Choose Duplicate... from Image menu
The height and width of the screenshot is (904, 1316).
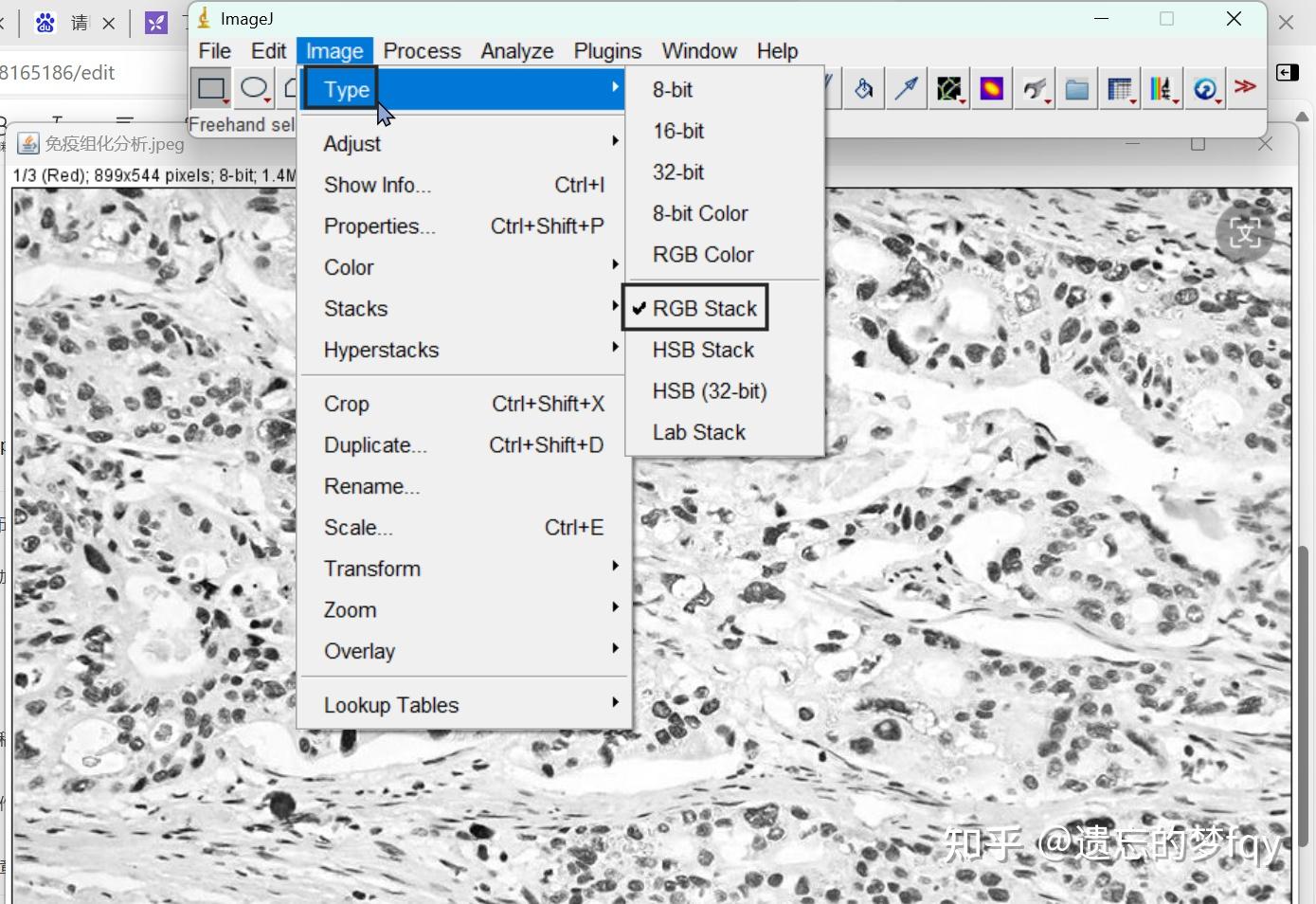pos(464,444)
